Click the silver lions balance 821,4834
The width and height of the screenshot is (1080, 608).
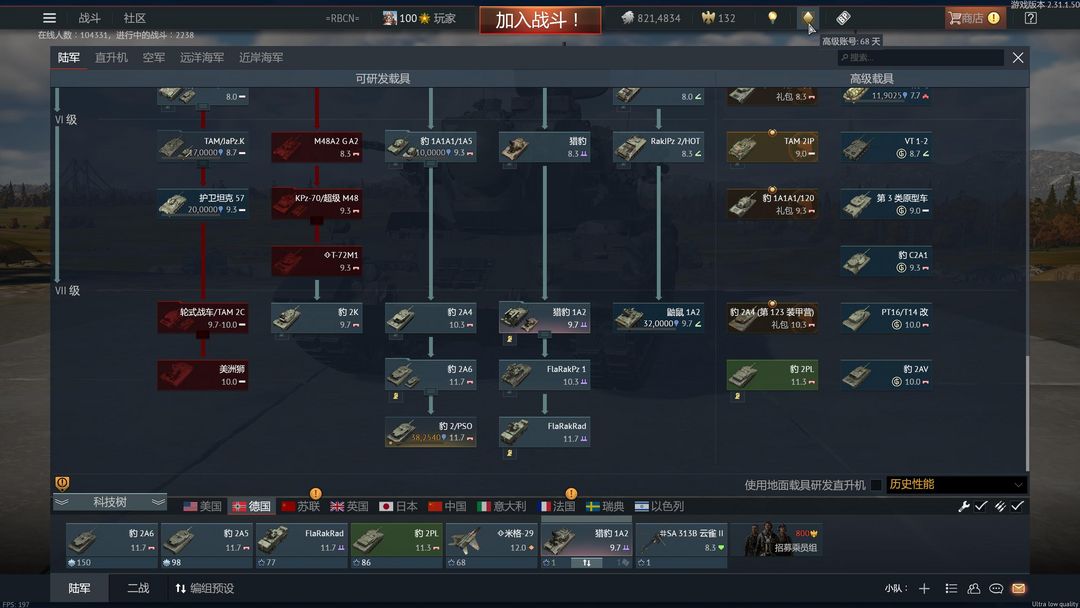[650, 18]
